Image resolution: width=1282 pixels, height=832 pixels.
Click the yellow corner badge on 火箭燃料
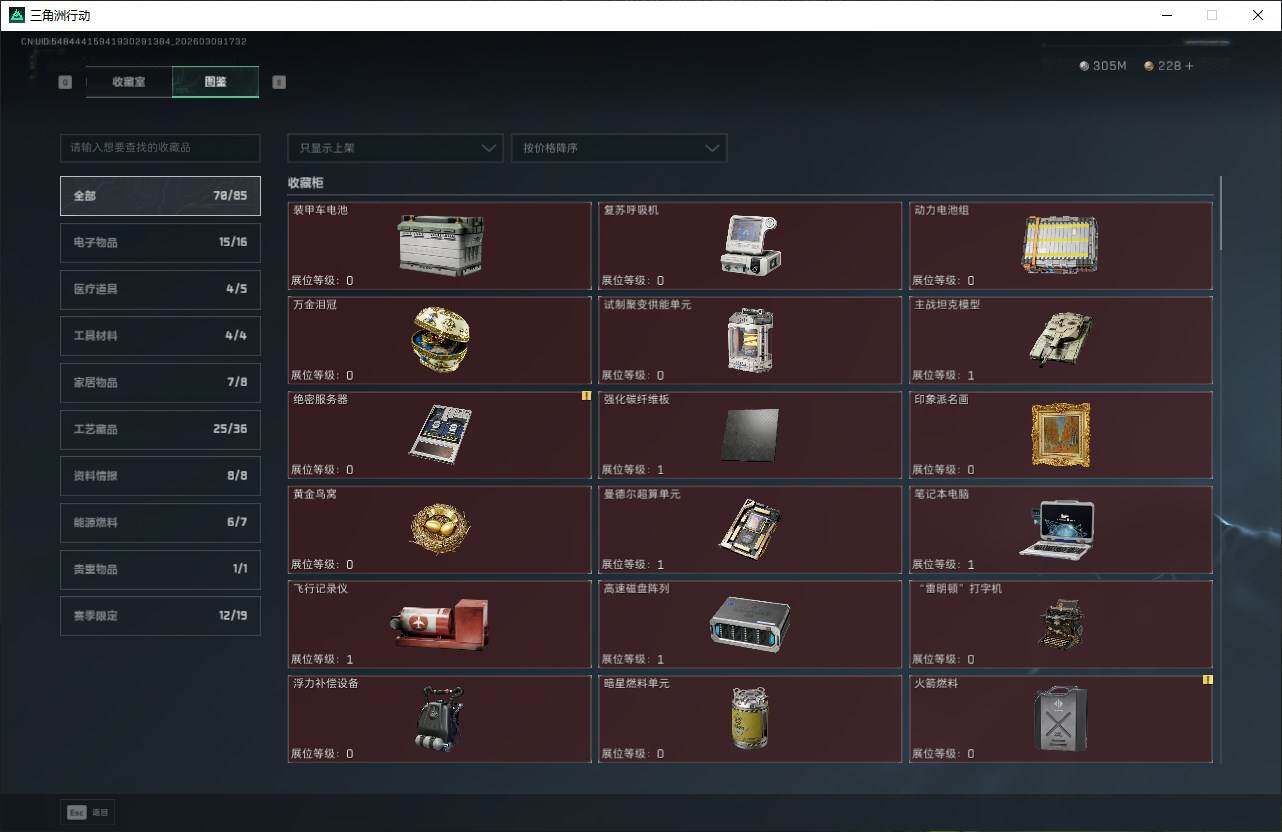pyautogui.click(x=1207, y=678)
